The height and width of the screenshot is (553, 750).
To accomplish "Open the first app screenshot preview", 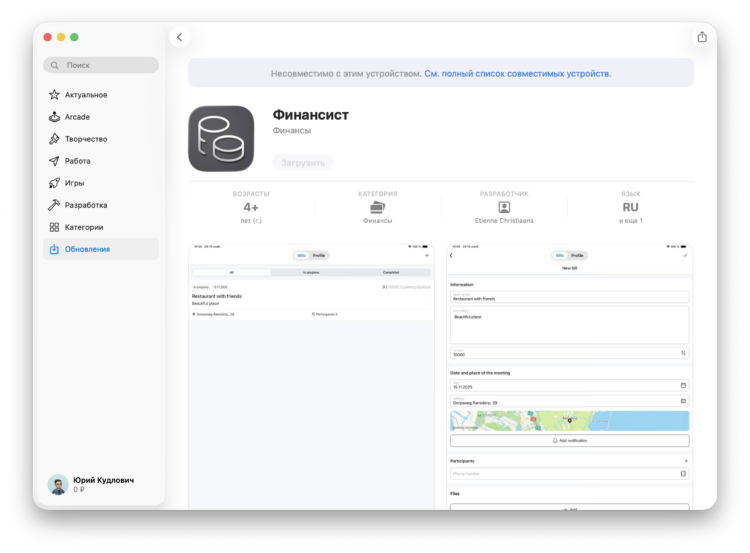I will click(312, 375).
